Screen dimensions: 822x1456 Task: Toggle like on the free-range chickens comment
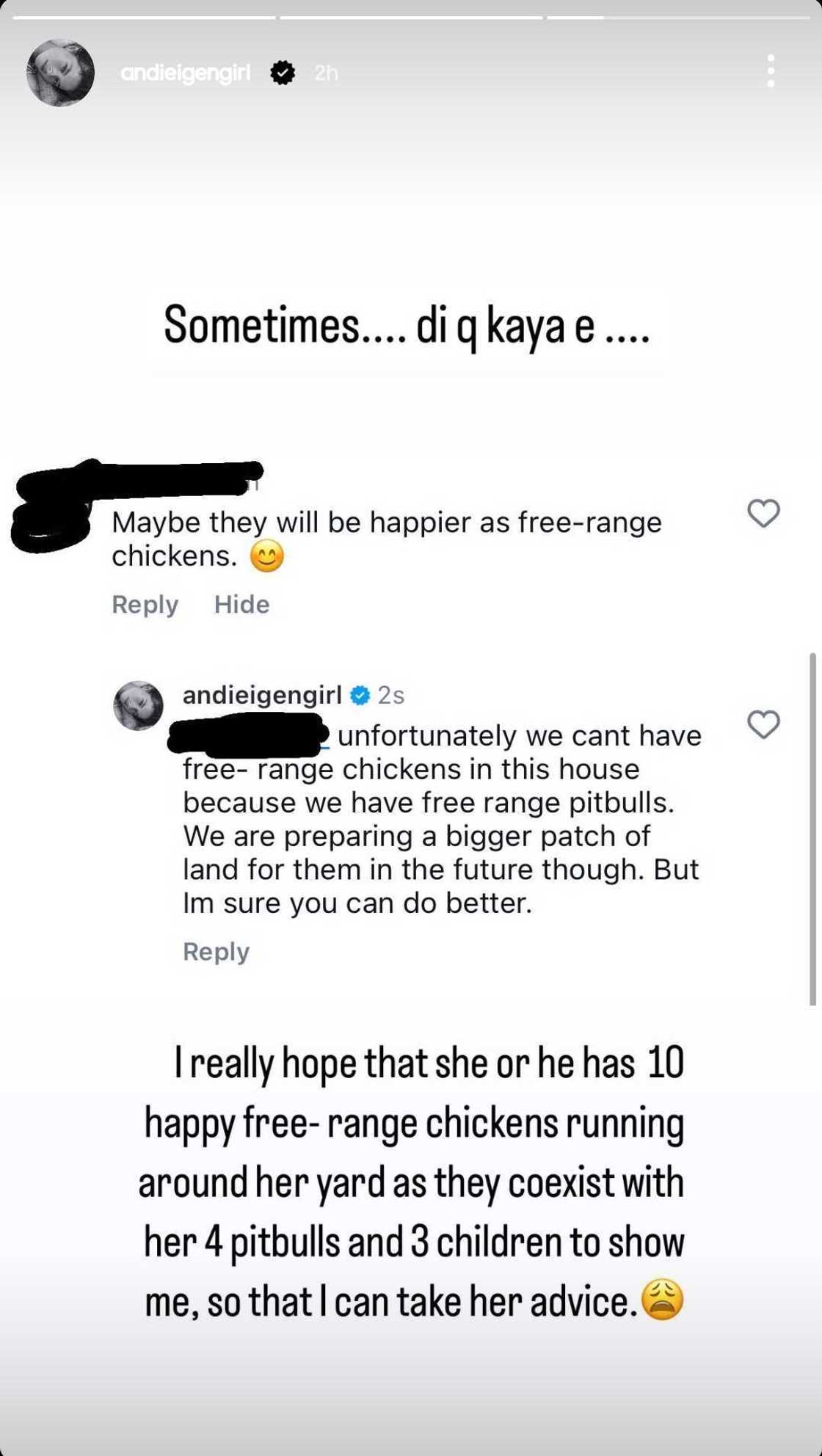(x=764, y=514)
